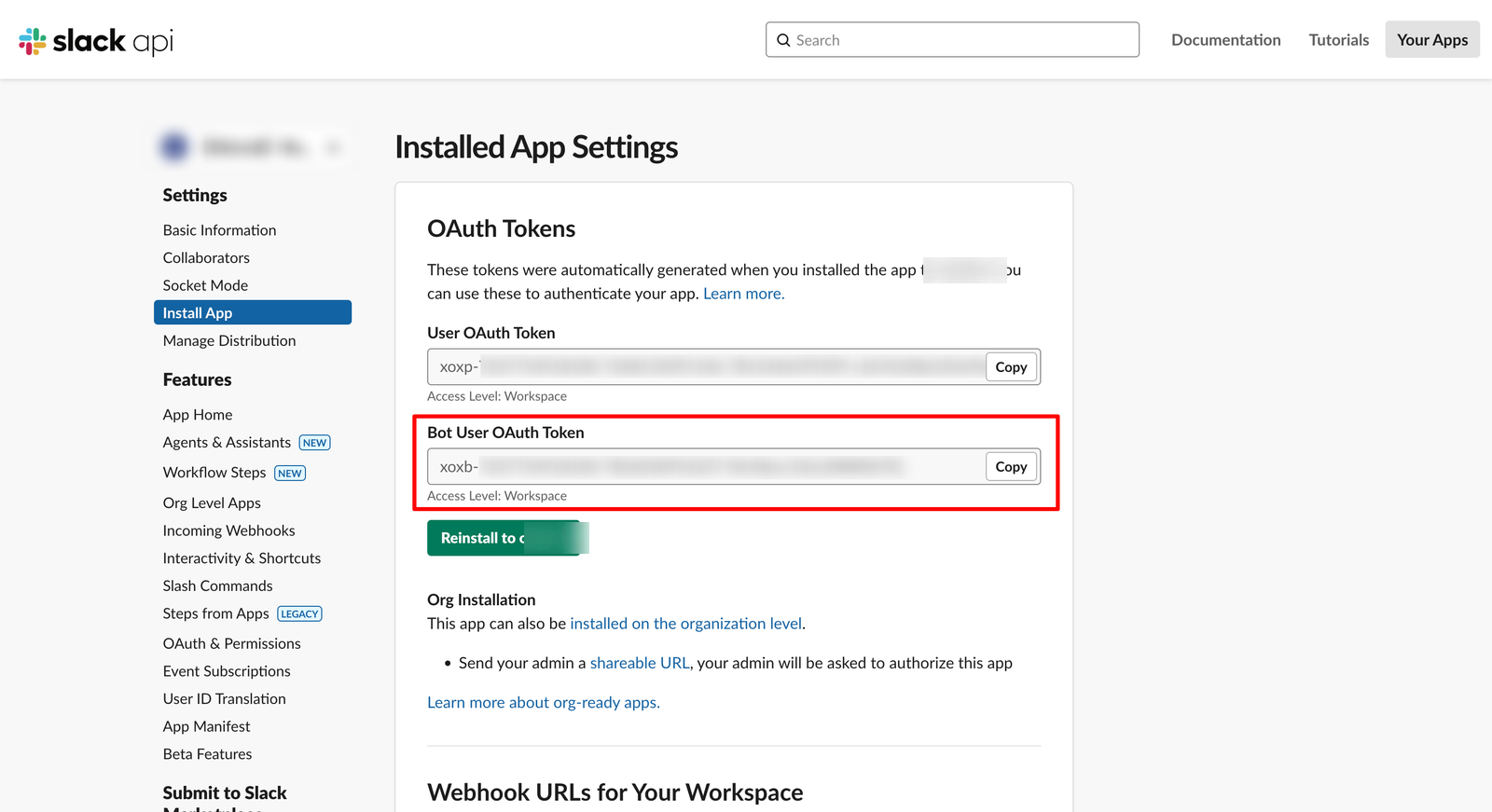Open Interactivity & Shortcuts page
Viewport: 1492px width, 812px height.
pos(242,558)
